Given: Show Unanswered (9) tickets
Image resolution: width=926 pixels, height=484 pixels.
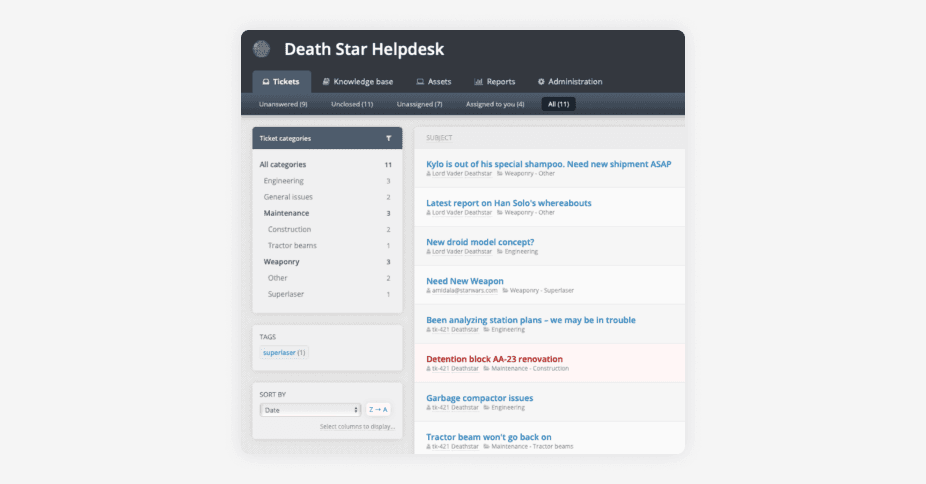Looking at the screenshot, I should [283, 104].
